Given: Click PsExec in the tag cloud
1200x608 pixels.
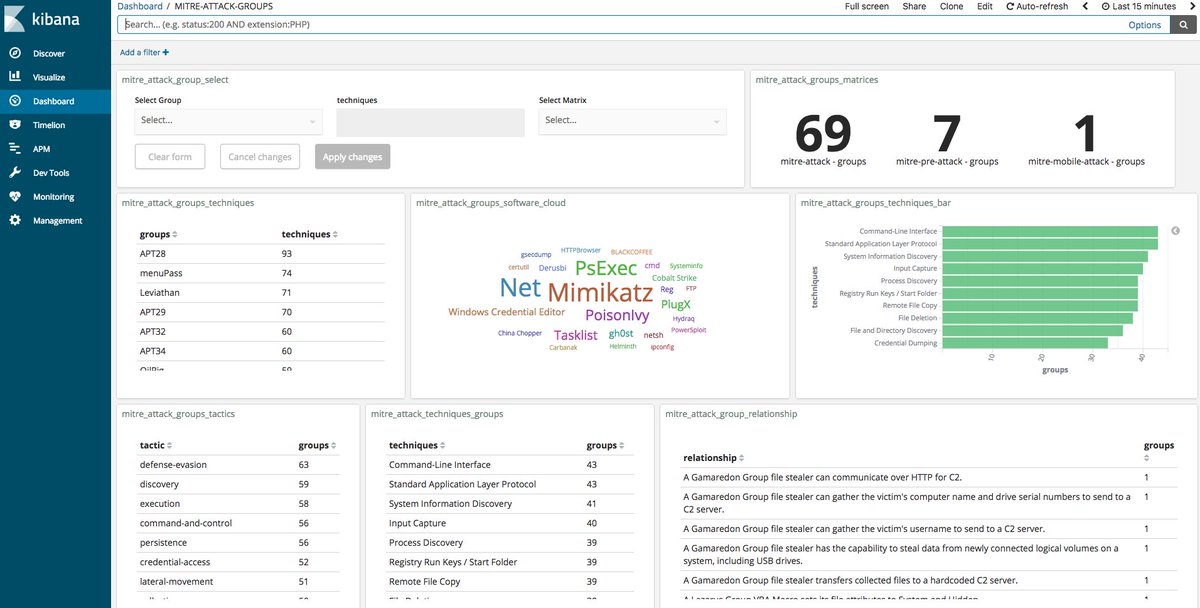Looking at the screenshot, I should (606, 268).
